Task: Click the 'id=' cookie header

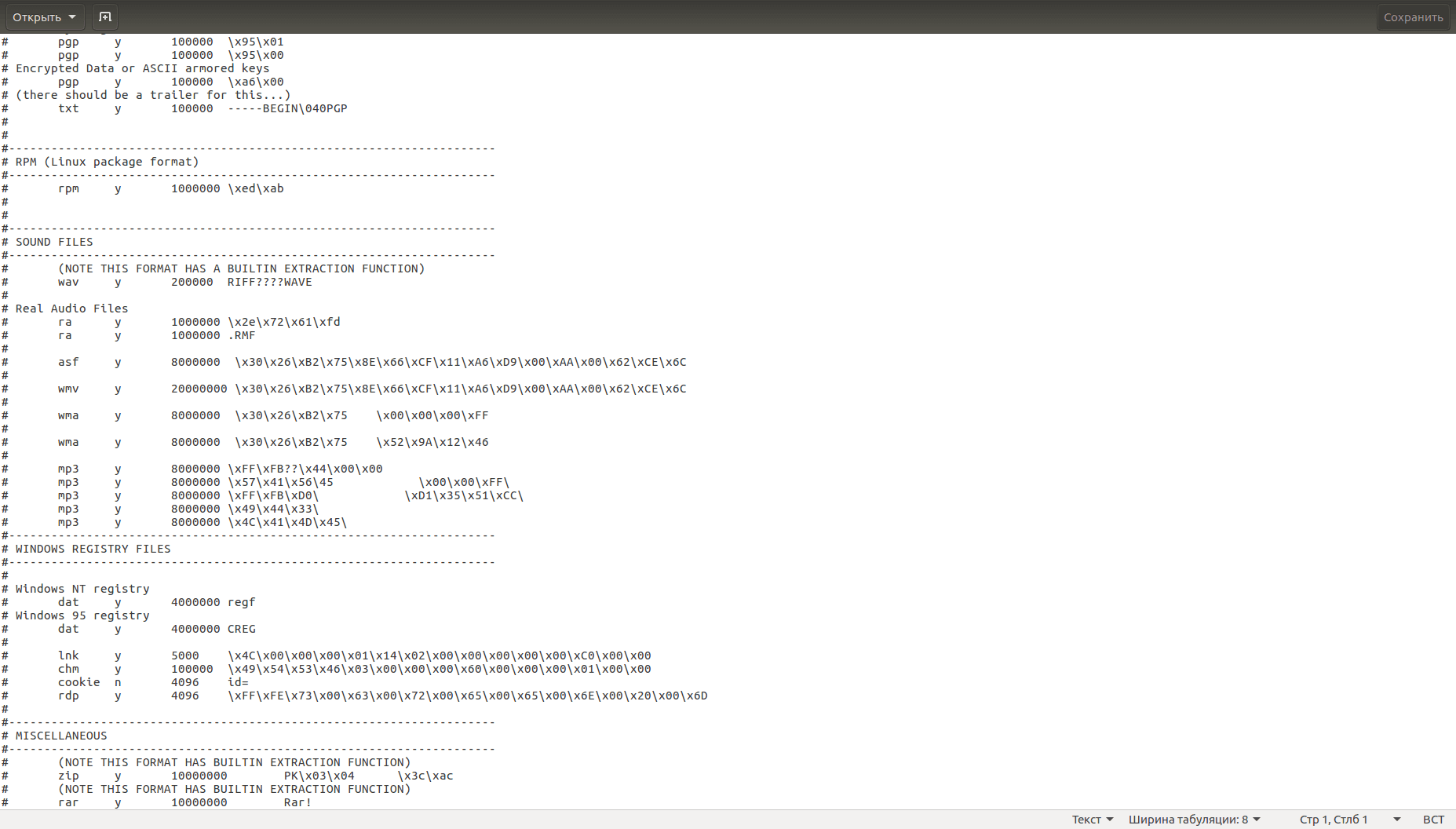Action: click(238, 682)
